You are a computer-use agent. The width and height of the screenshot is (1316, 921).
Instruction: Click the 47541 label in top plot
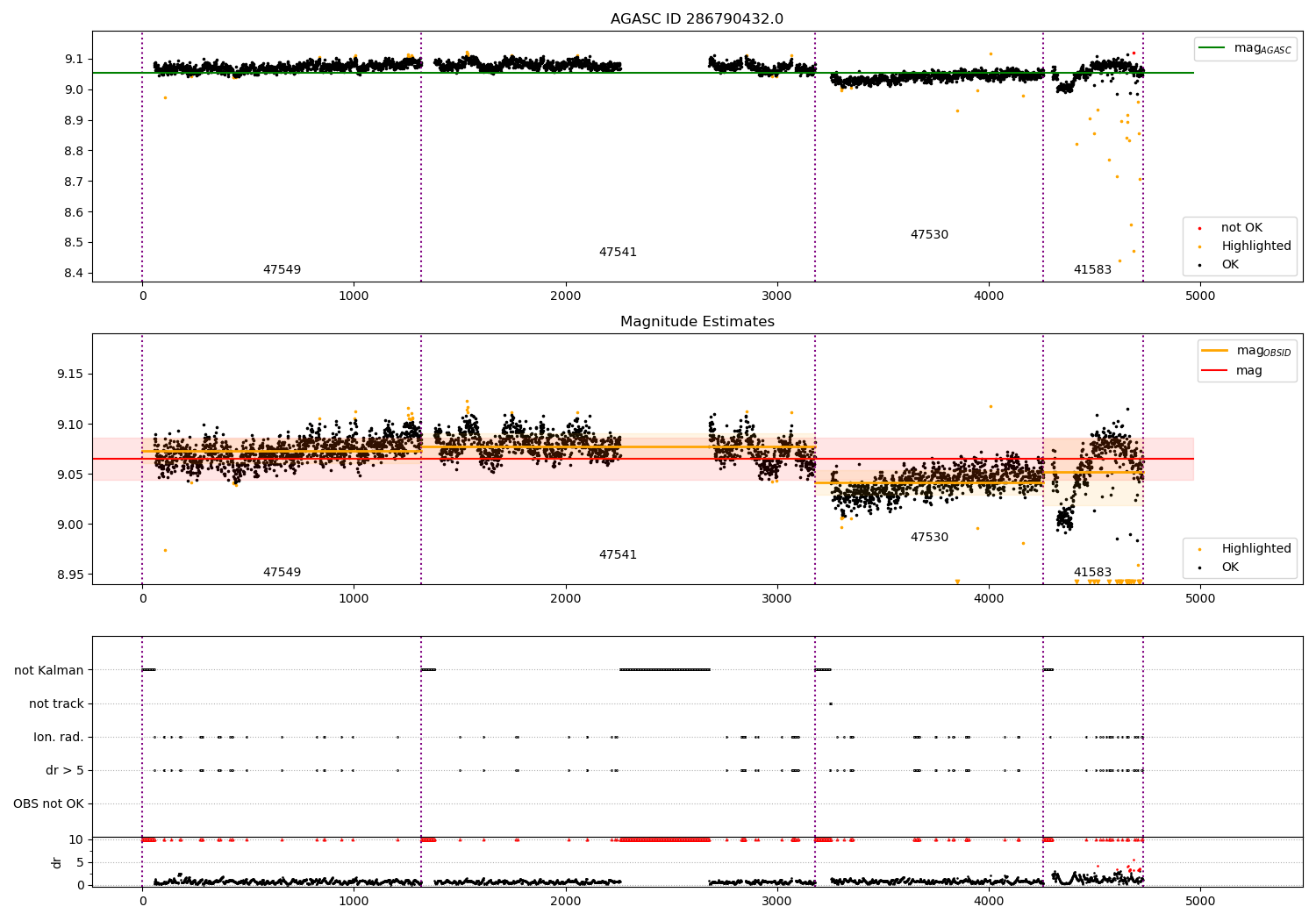[x=618, y=253]
